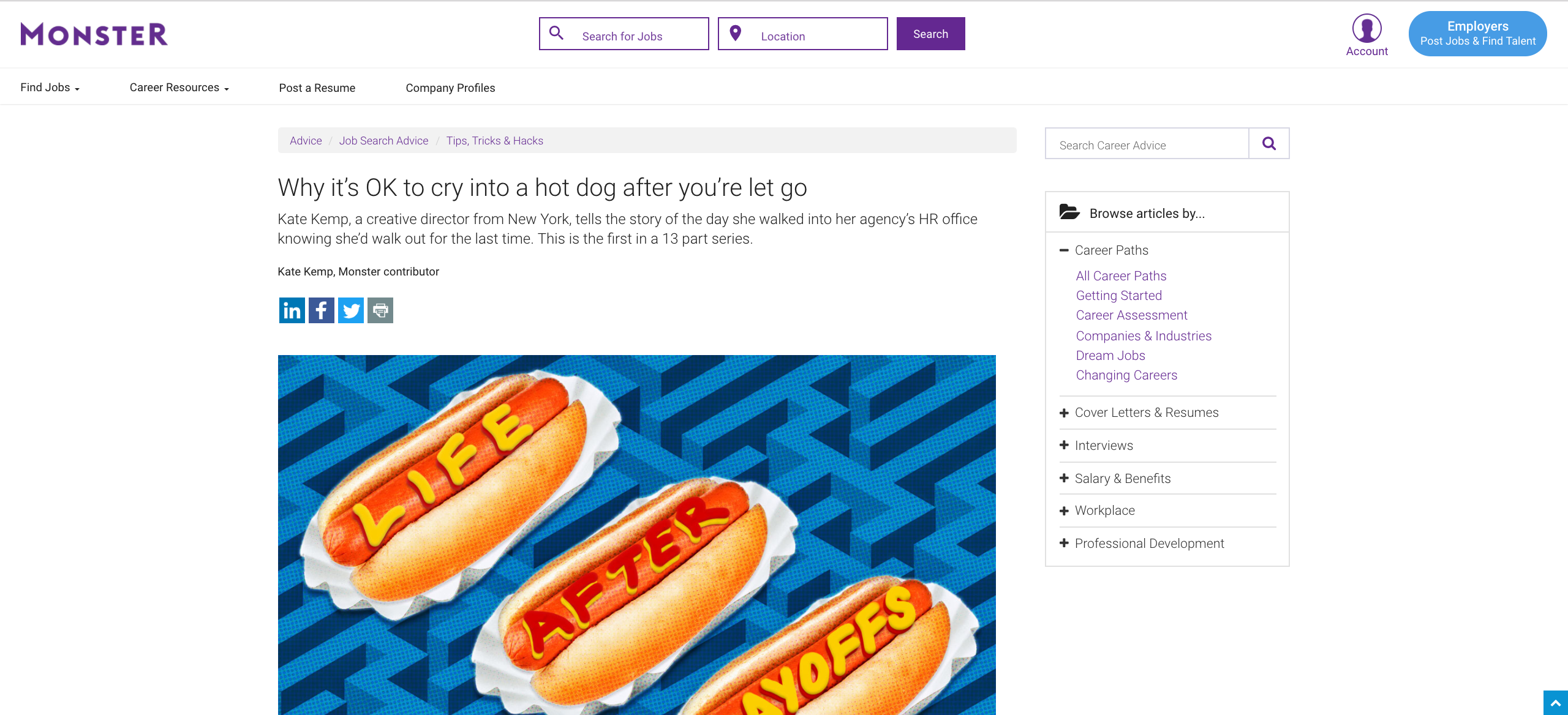Click the Account profile icon
Screen dimensions: 1568x715
click(x=1366, y=29)
